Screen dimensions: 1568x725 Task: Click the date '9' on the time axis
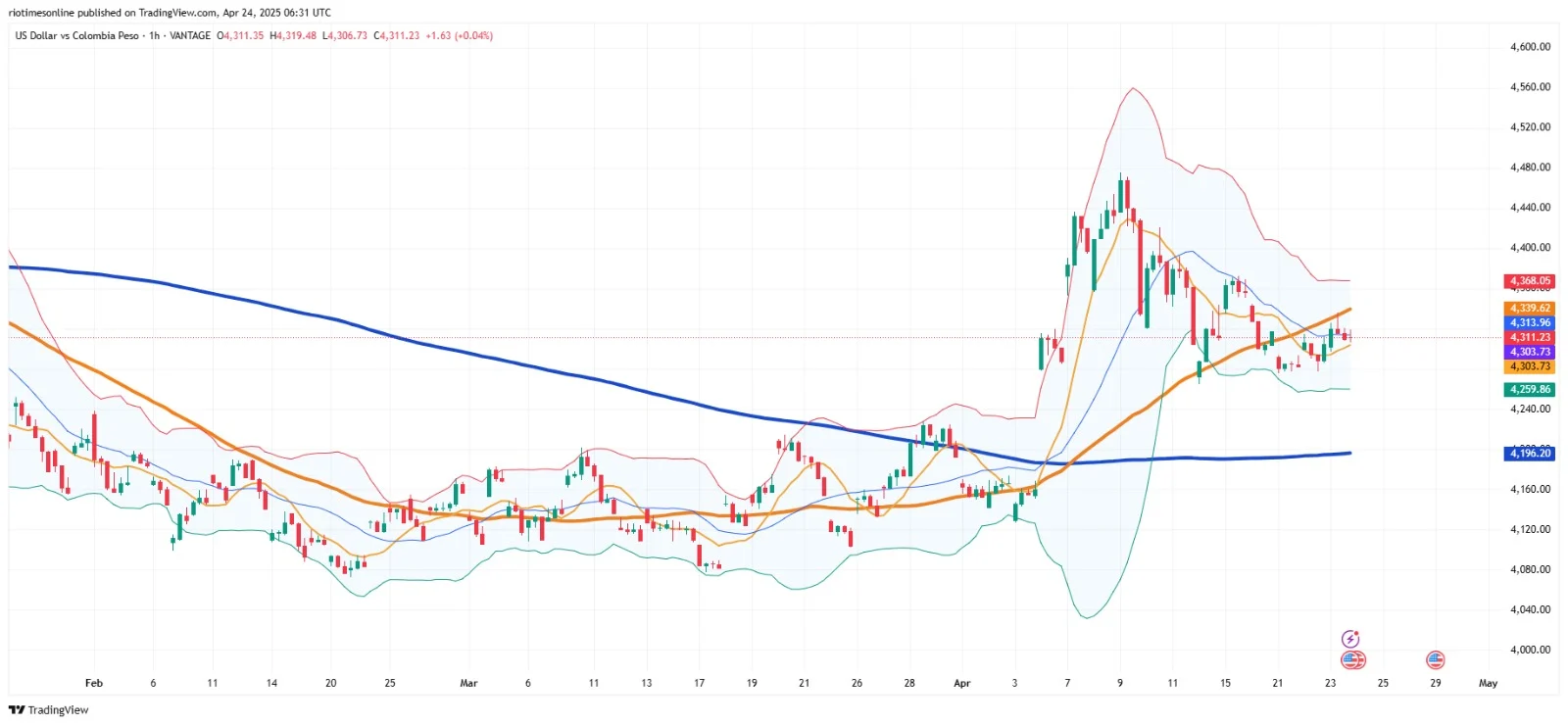point(1120,683)
